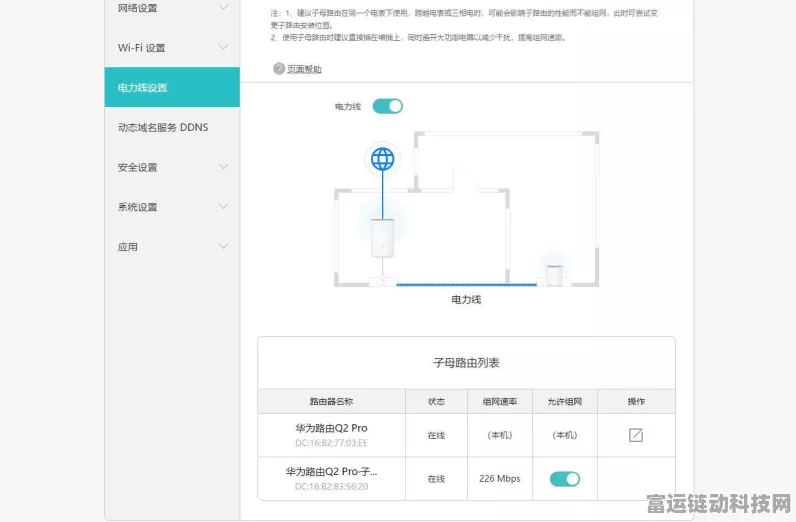Open 动态域名服务 DDNS page
This screenshot has width=796, height=522.
pyautogui.click(x=172, y=127)
